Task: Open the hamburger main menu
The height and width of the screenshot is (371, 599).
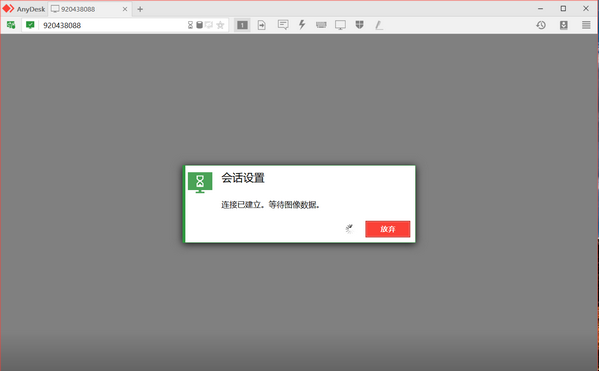Action: click(x=586, y=25)
